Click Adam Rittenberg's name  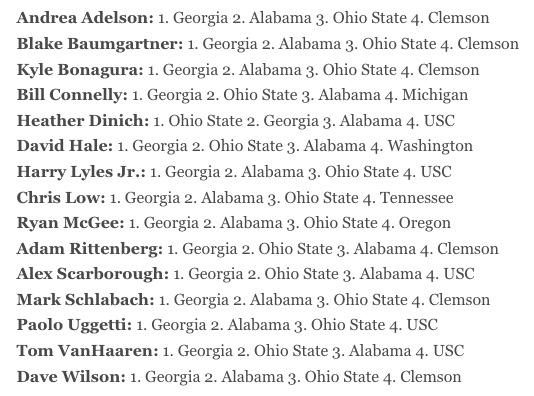[90, 249]
